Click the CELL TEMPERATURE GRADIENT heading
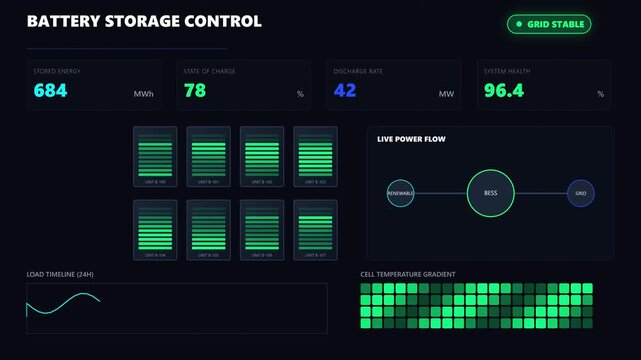 pyautogui.click(x=408, y=274)
